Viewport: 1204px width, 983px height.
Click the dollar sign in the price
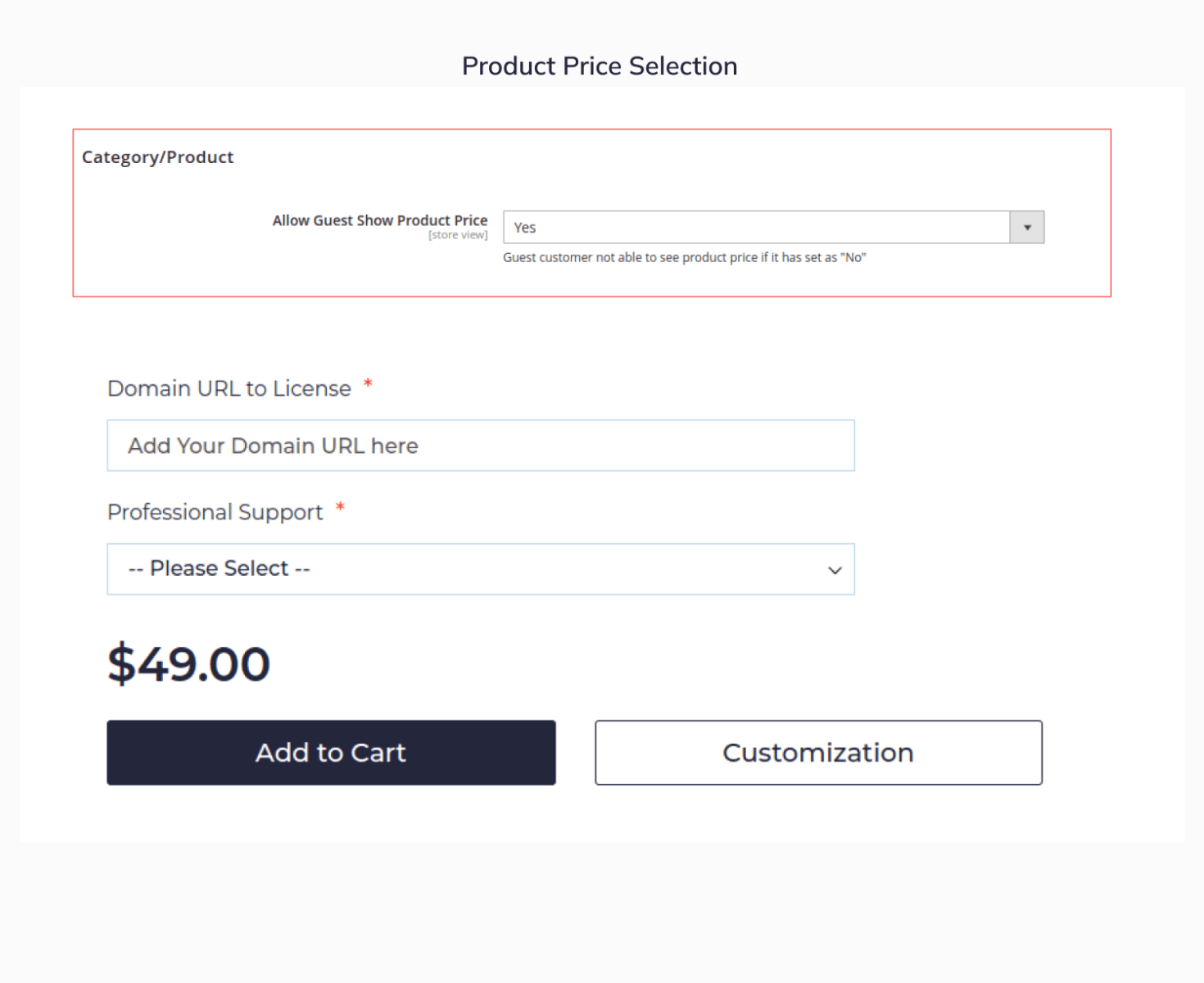(x=121, y=664)
